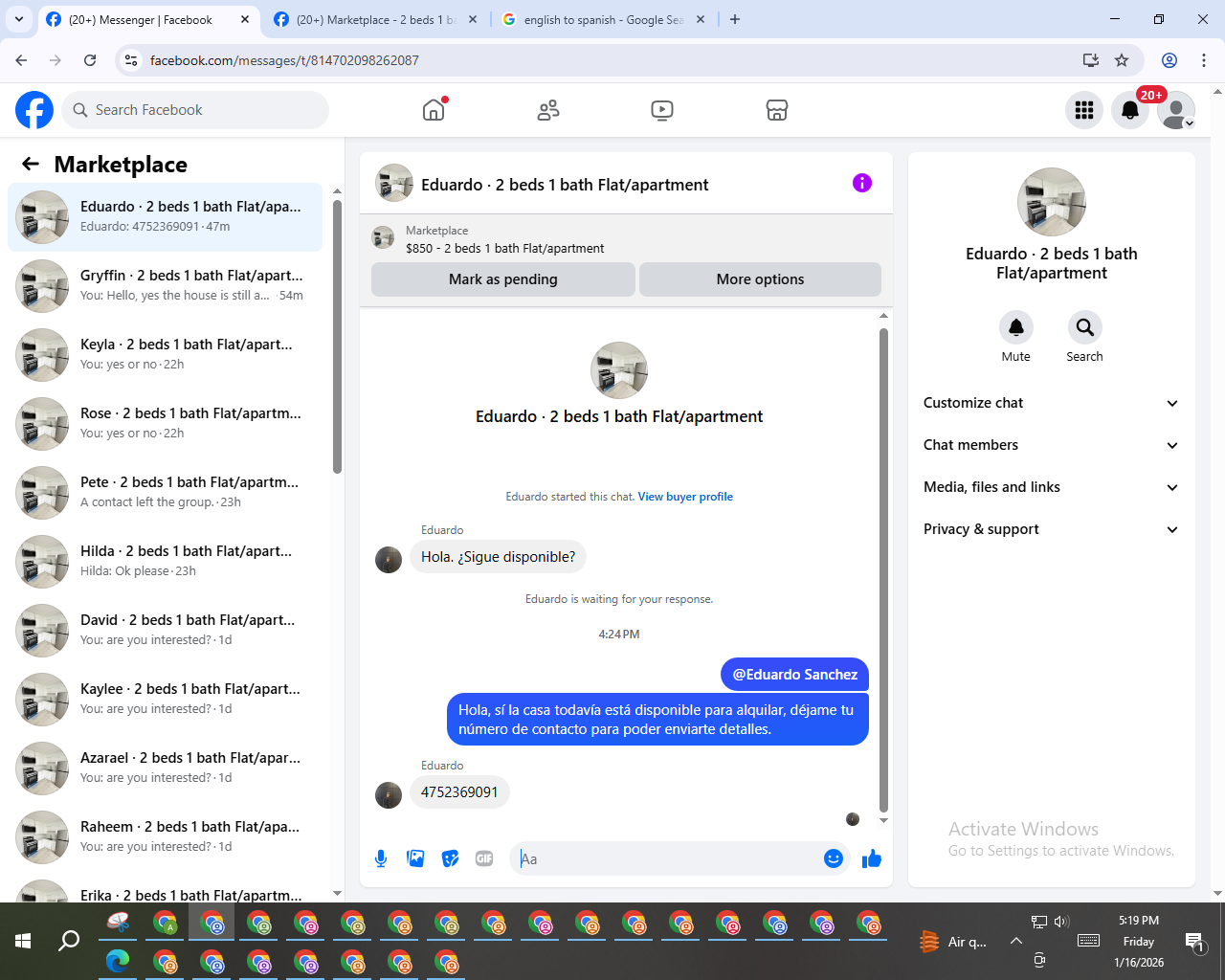
Task: Open Windows notification center icon
Action: (x=1194, y=942)
